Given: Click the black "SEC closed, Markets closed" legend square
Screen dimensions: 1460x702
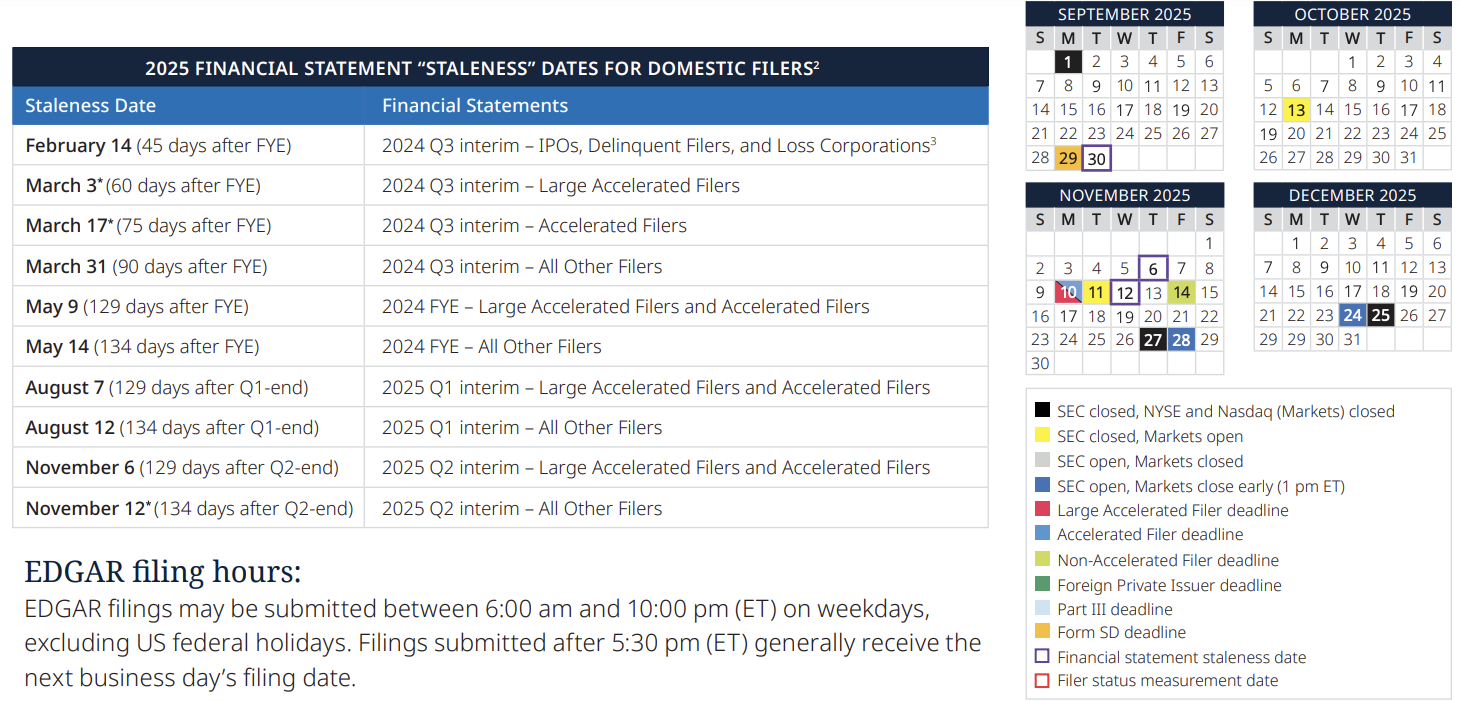Looking at the screenshot, I should coord(1040,410).
